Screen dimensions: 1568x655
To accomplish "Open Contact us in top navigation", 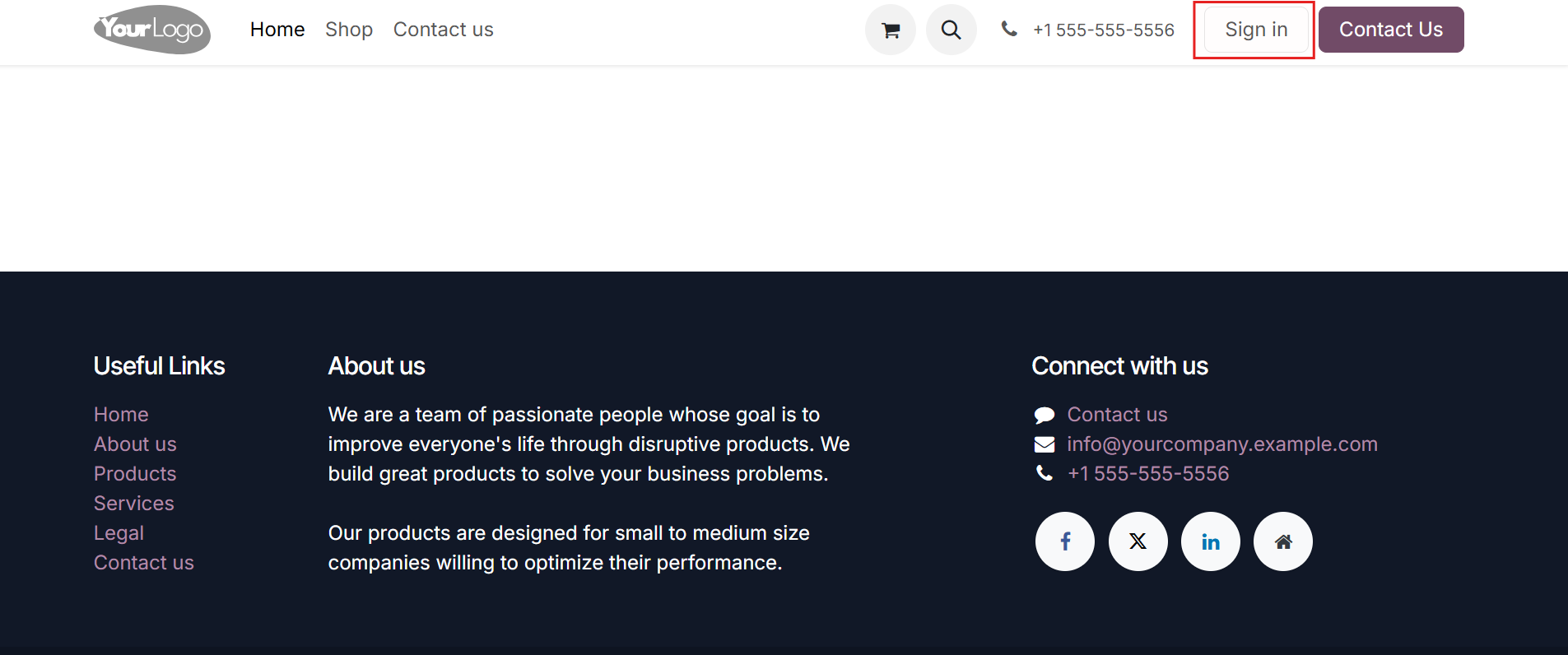I will click(444, 30).
